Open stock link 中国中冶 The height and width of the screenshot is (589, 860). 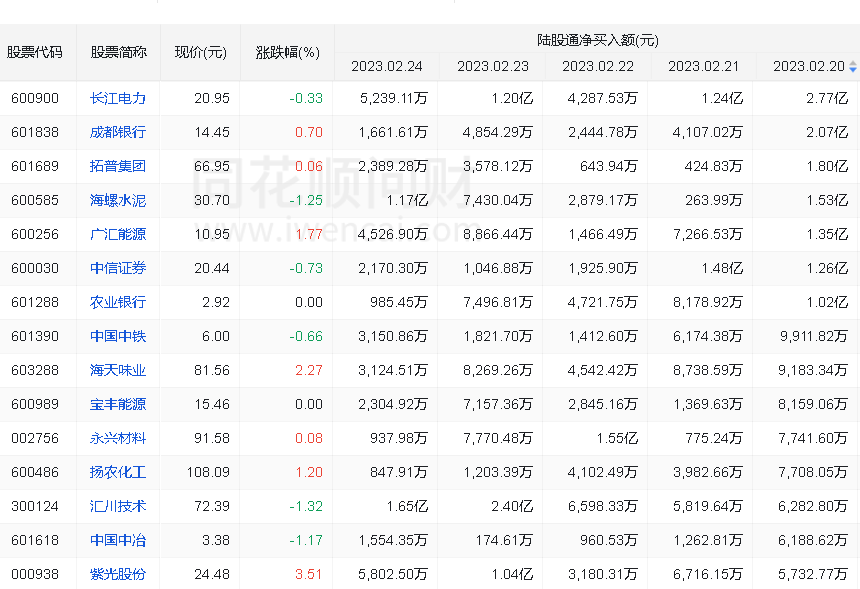[x=118, y=540]
